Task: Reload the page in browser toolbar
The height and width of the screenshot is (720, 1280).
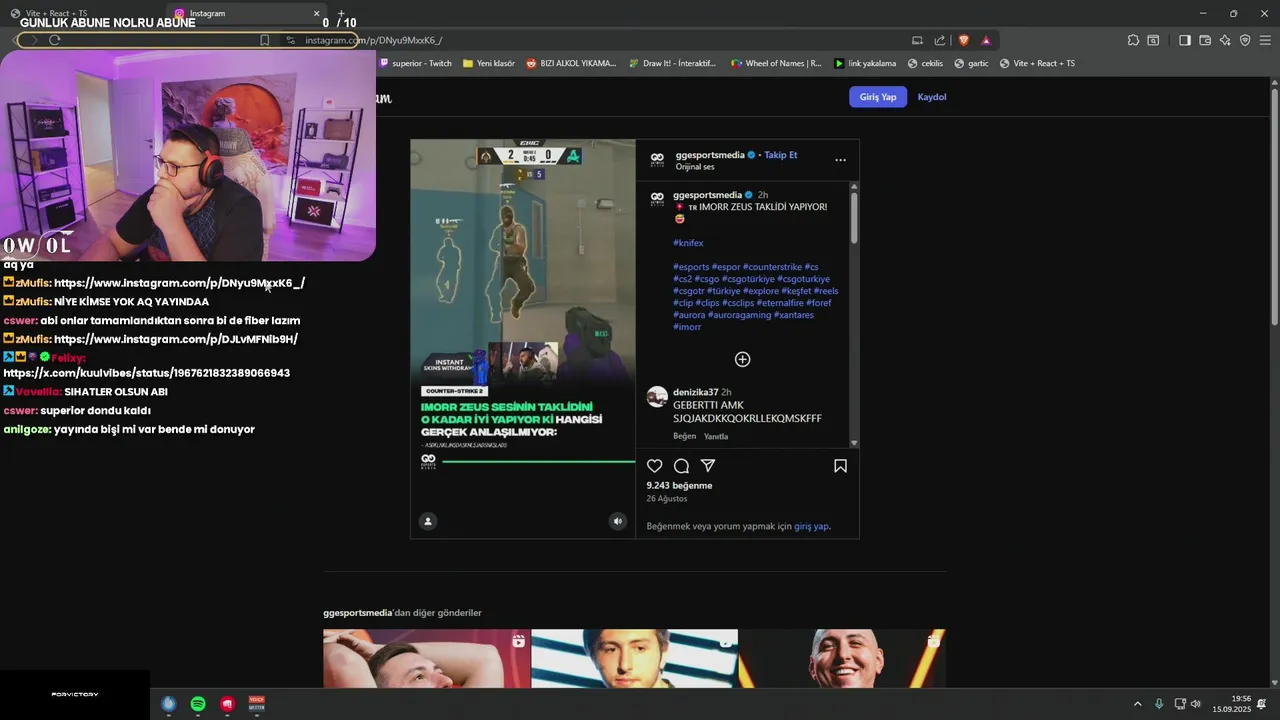Action: tap(54, 40)
